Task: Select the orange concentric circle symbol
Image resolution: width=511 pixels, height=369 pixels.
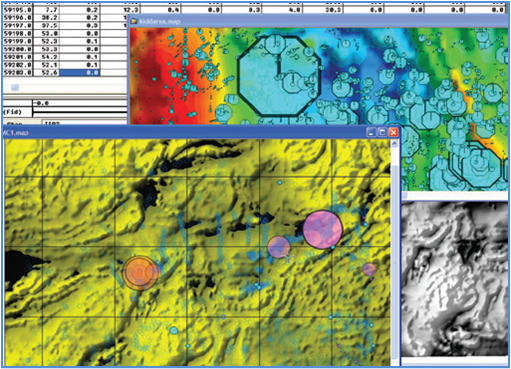Action: click(x=141, y=272)
